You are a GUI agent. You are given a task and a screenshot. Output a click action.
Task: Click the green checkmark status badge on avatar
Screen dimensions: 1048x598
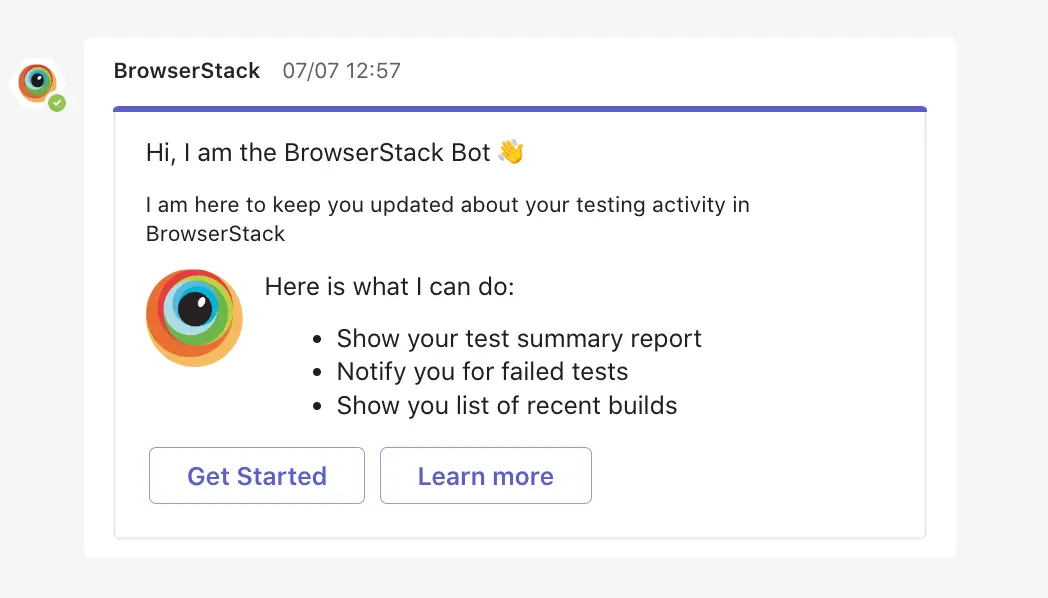(x=58, y=103)
